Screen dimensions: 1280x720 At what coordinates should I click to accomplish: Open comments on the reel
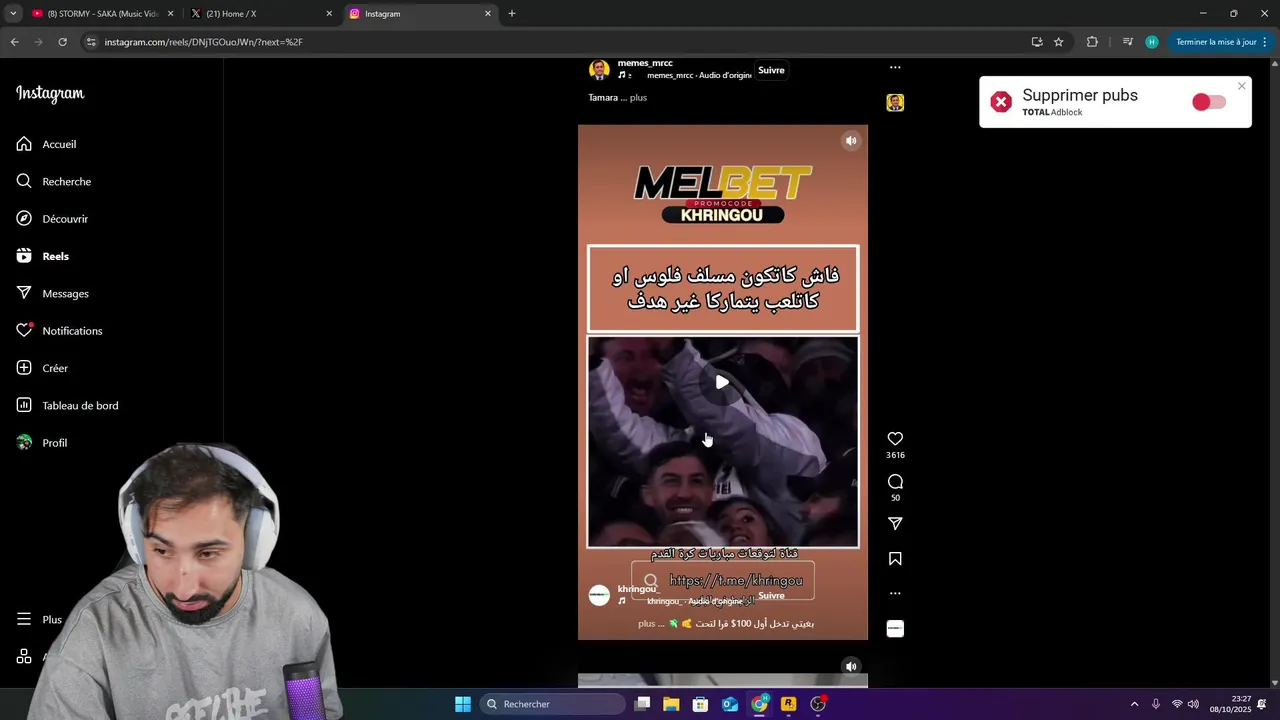tap(895, 482)
